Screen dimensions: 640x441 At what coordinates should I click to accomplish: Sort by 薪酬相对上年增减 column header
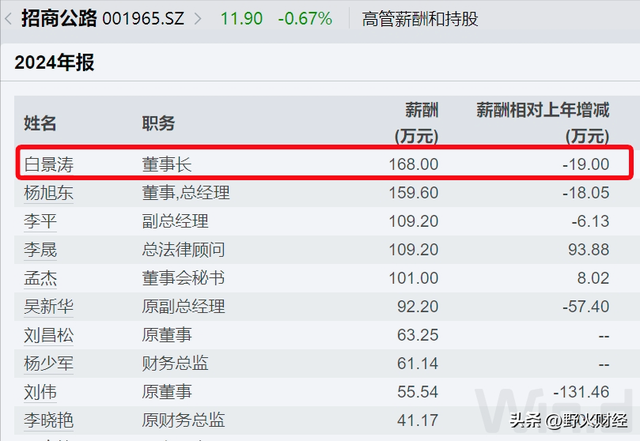pos(543,123)
